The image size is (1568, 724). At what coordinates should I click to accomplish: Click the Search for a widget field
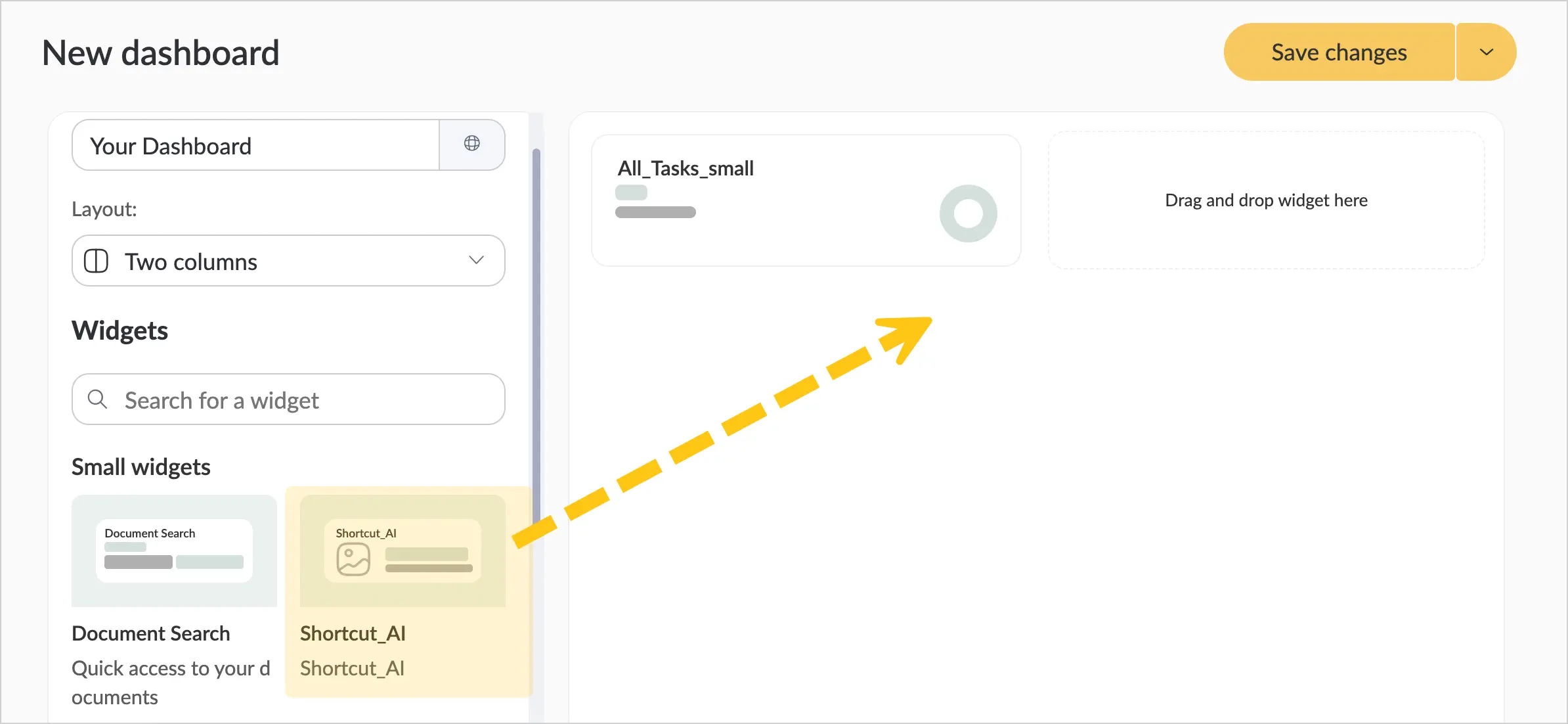point(288,399)
